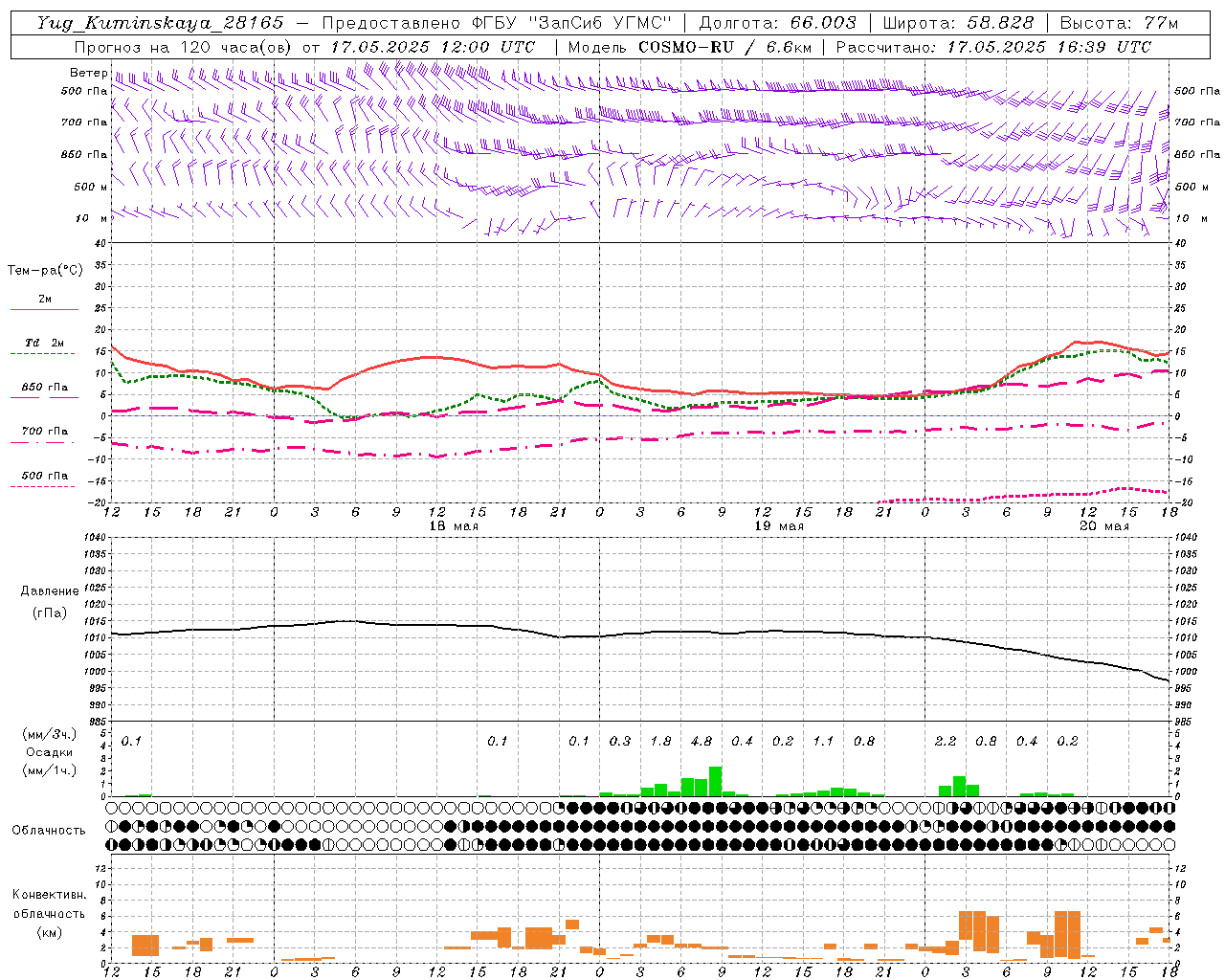The image size is (1225, 980).
Task: Click the 20 мая date label
Action: (1103, 526)
